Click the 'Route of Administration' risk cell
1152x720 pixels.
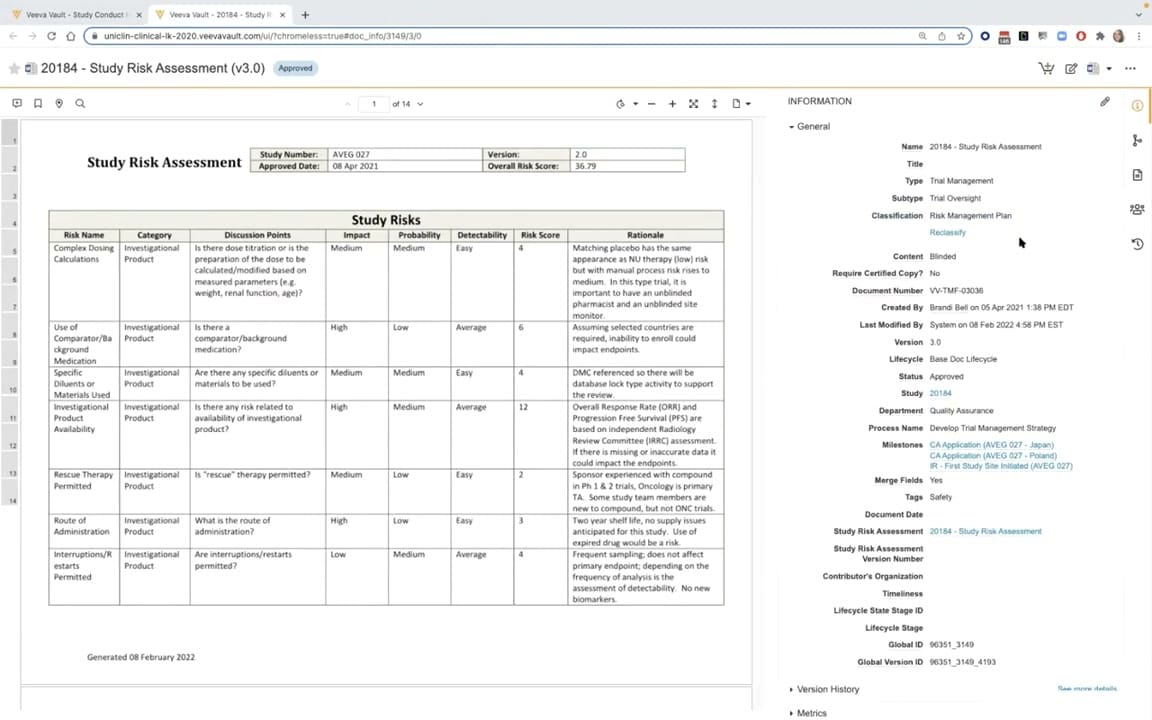(84, 531)
